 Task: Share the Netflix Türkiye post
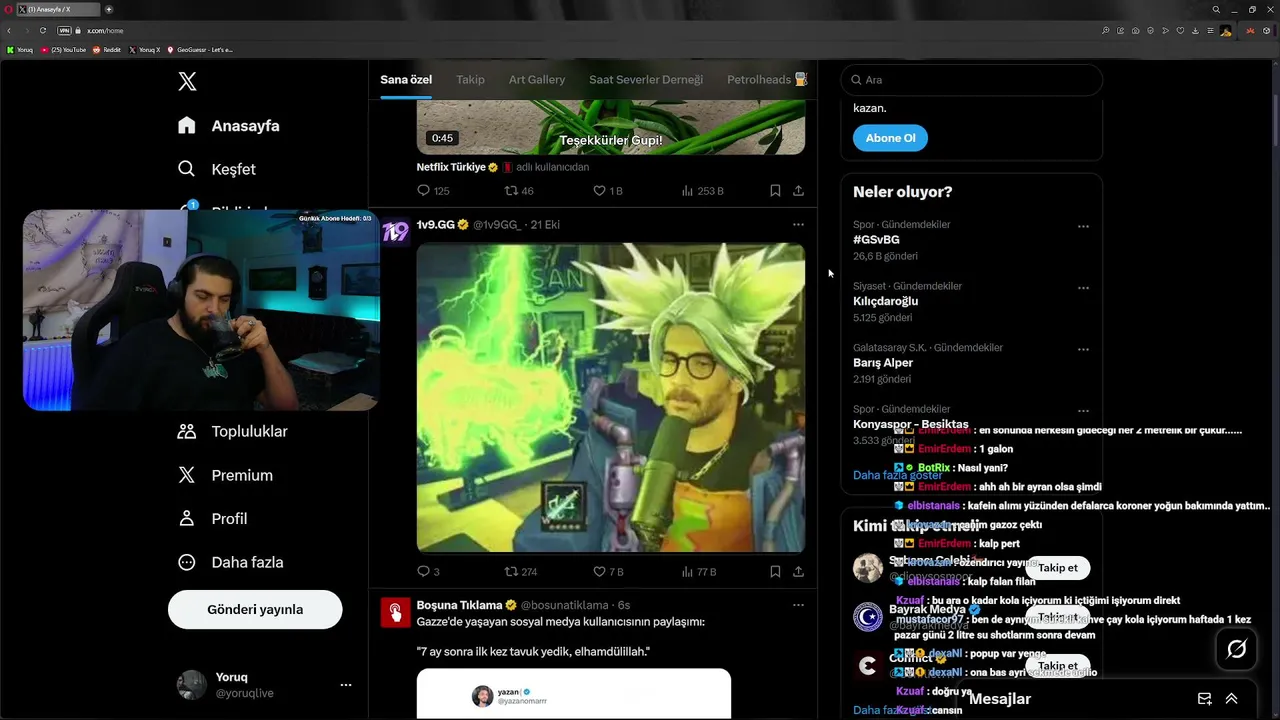[x=798, y=190]
